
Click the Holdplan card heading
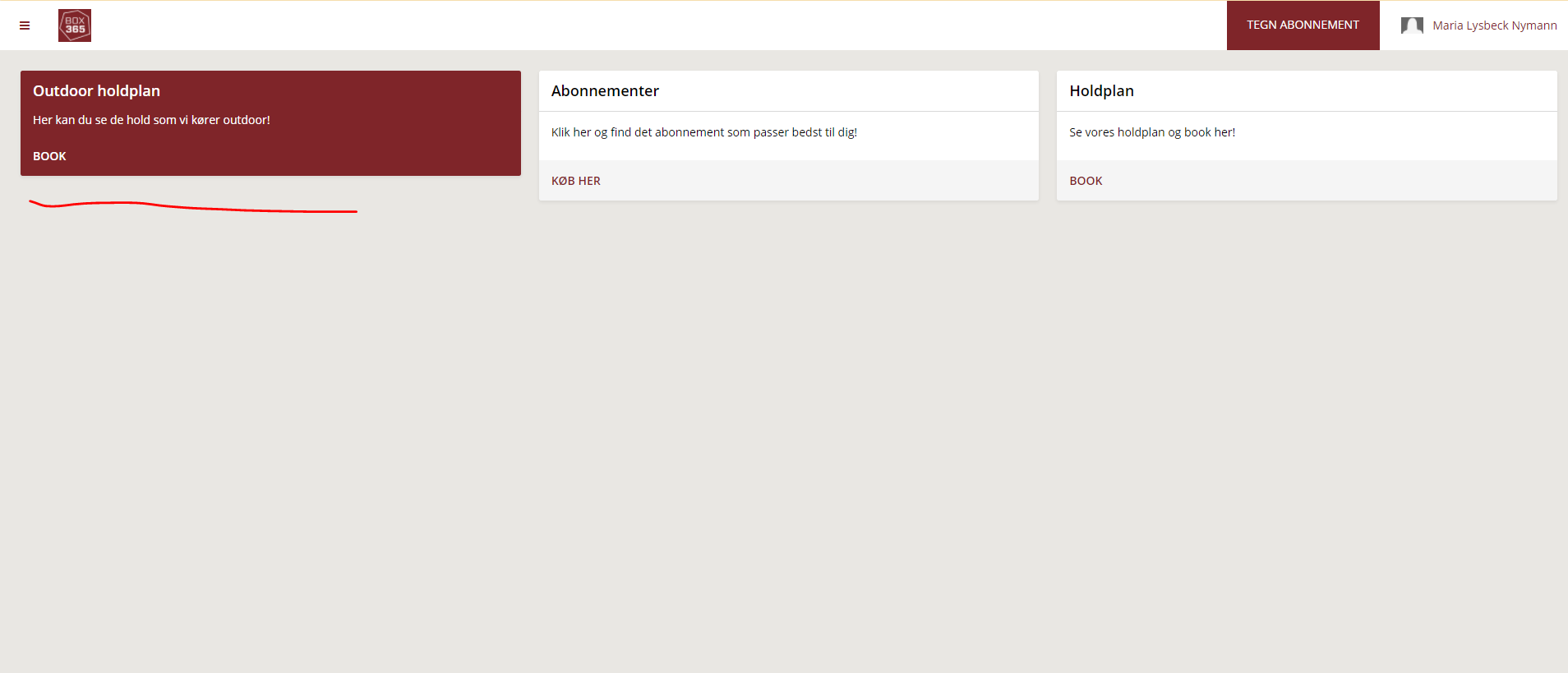tap(1101, 91)
